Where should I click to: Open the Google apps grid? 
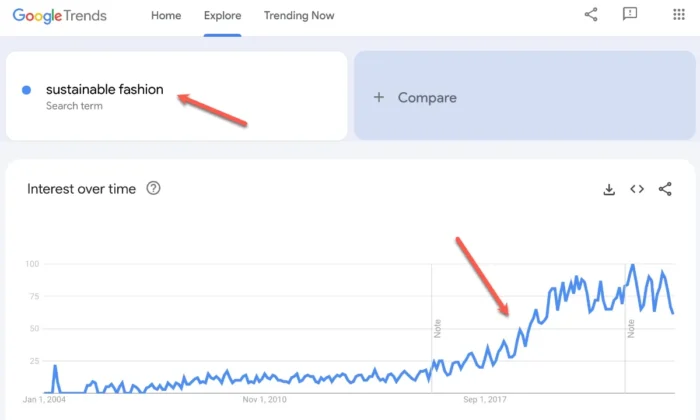tap(679, 15)
